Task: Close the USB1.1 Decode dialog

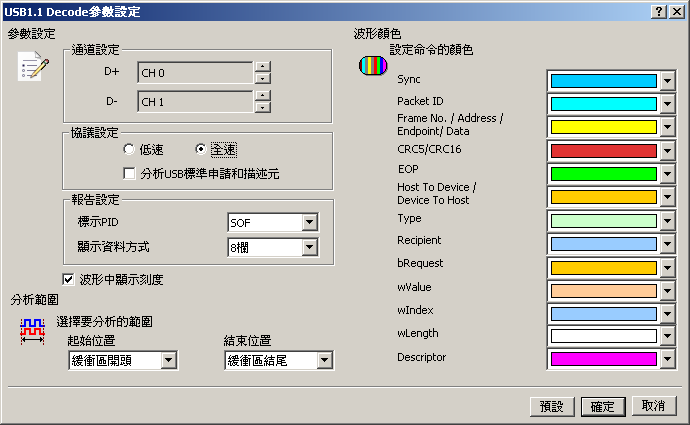Action: point(677,12)
